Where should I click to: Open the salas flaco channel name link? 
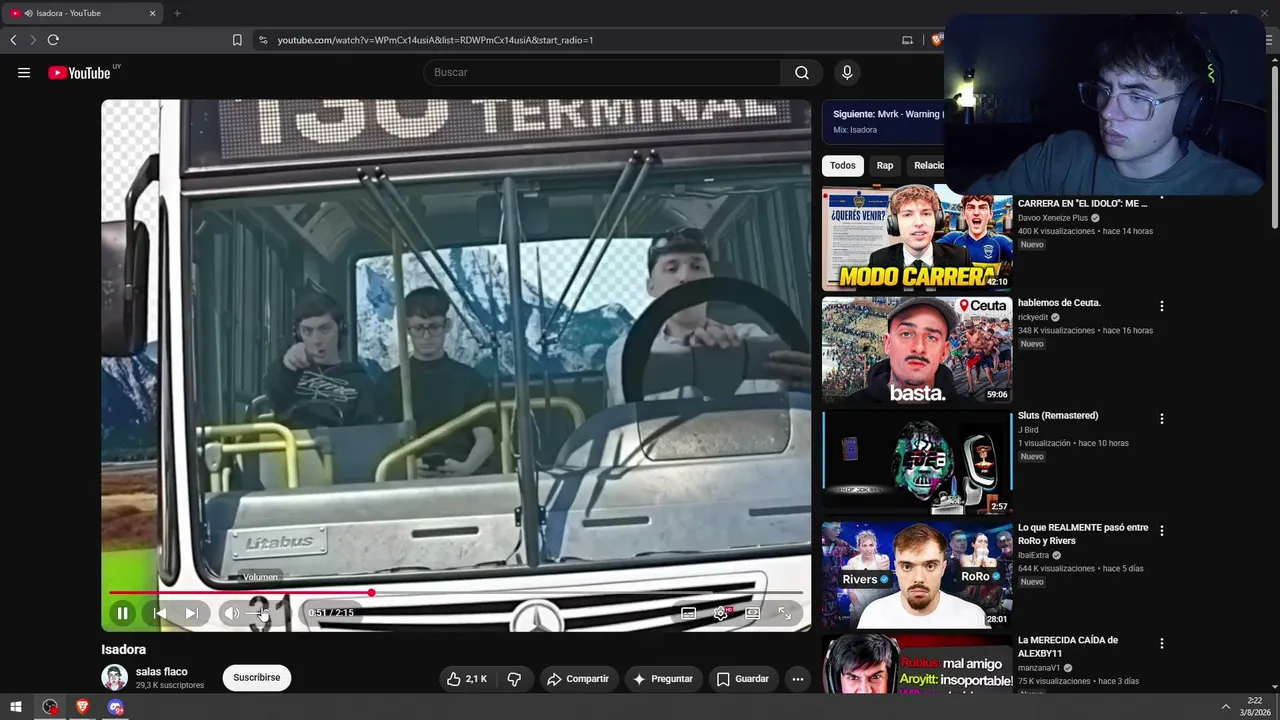162,672
